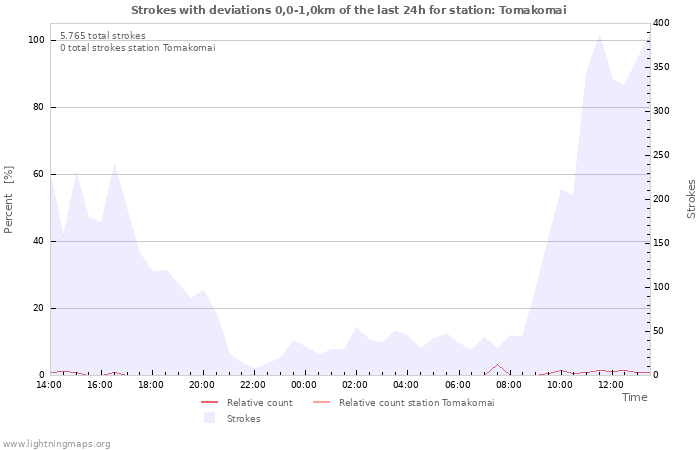Click the 00:00 time axis label

click(304, 385)
